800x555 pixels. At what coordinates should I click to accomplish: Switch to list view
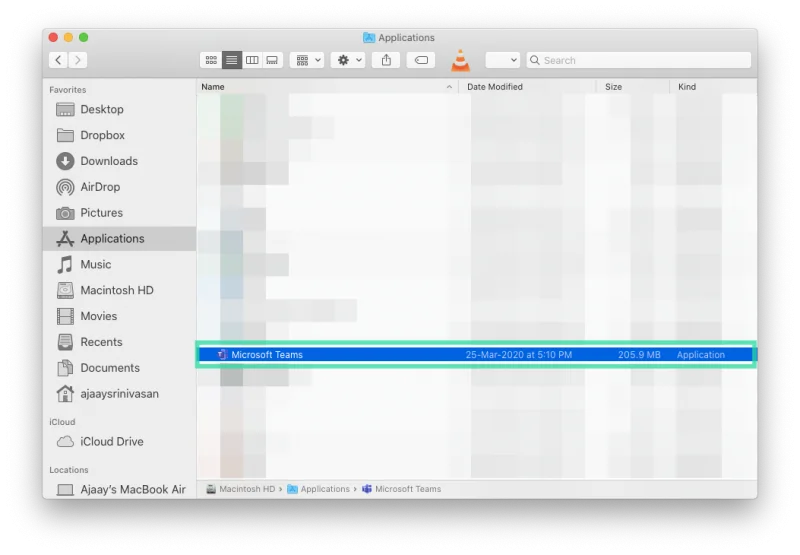pyautogui.click(x=232, y=60)
